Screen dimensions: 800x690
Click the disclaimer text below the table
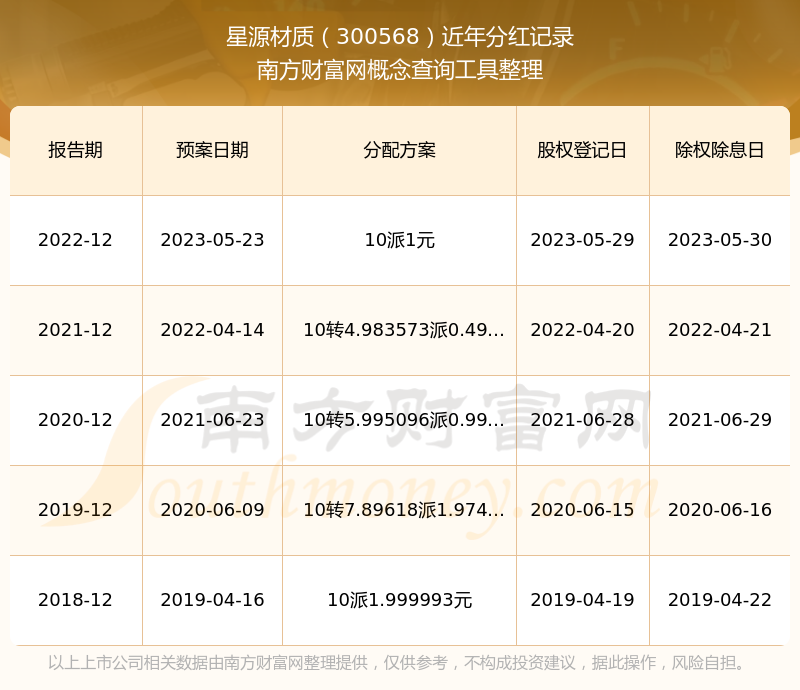[396, 663]
